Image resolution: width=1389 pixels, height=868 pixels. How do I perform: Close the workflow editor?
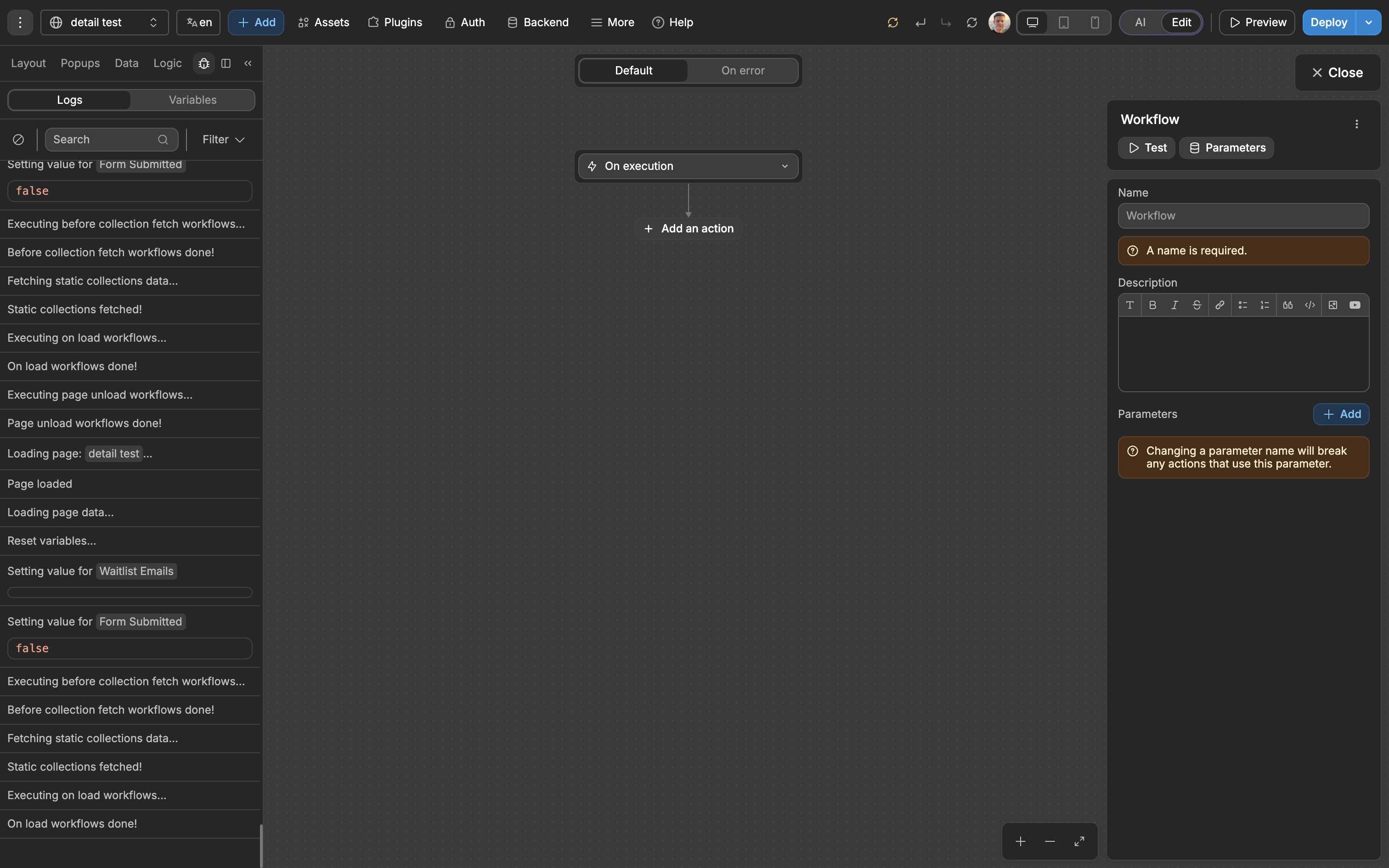click(1338, 73)
